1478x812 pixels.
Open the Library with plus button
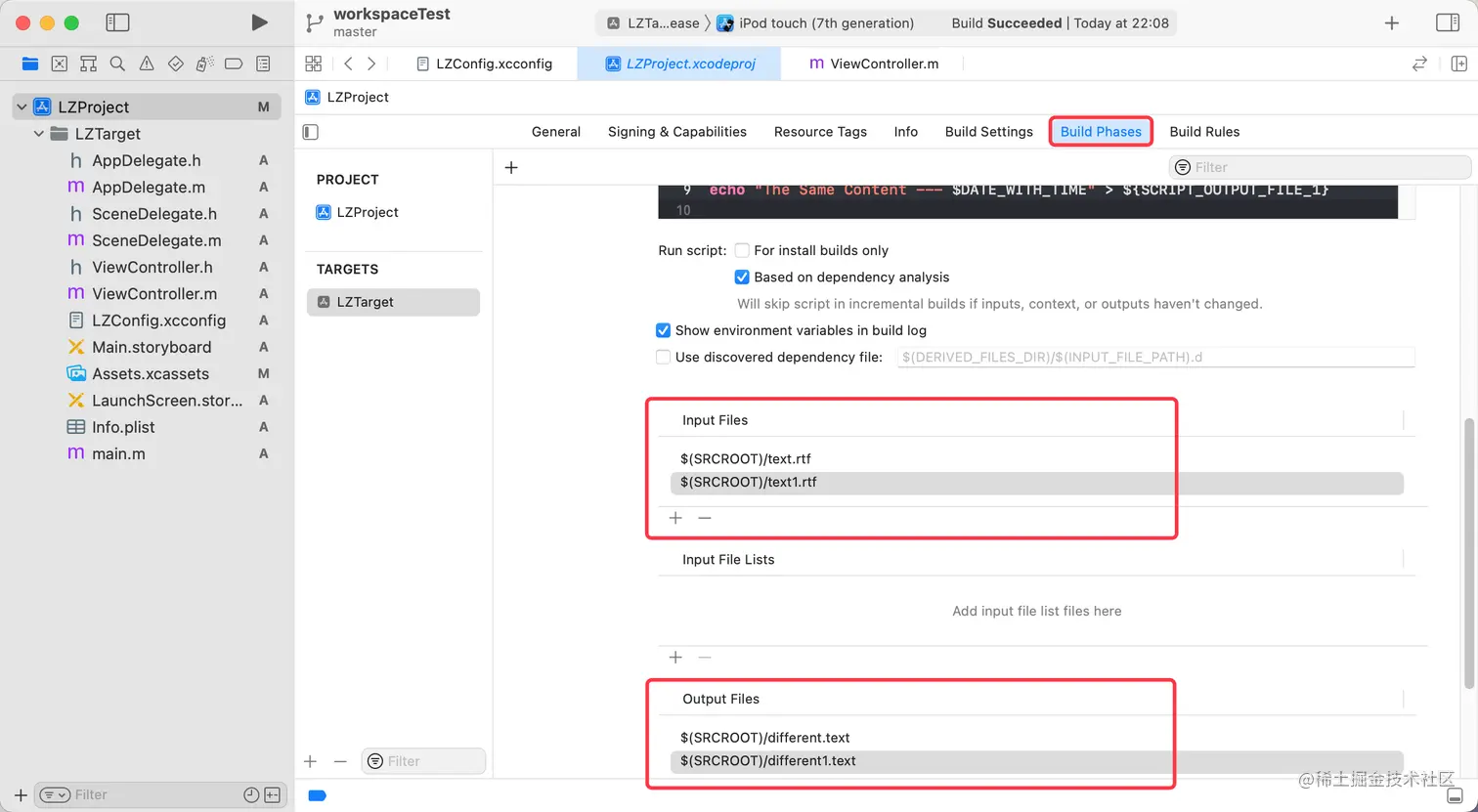pos(1392,22)
